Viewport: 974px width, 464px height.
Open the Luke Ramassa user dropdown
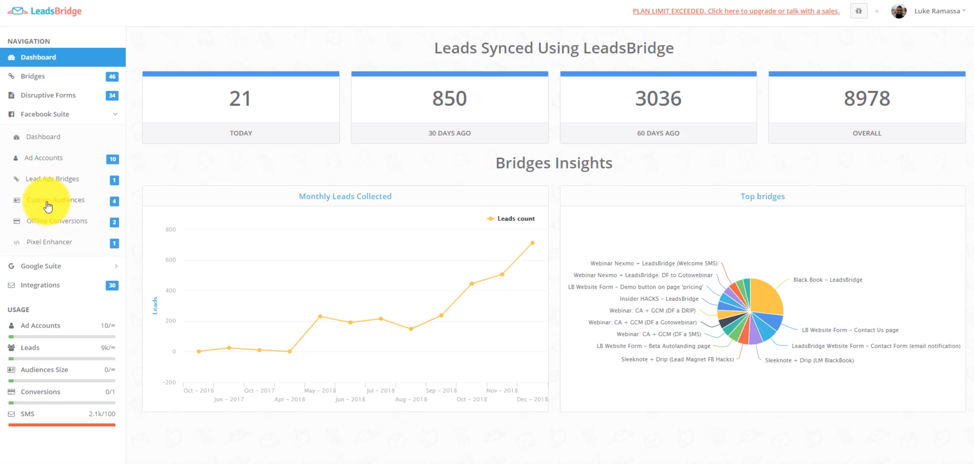pyautogui.click(x=939, y=11)
